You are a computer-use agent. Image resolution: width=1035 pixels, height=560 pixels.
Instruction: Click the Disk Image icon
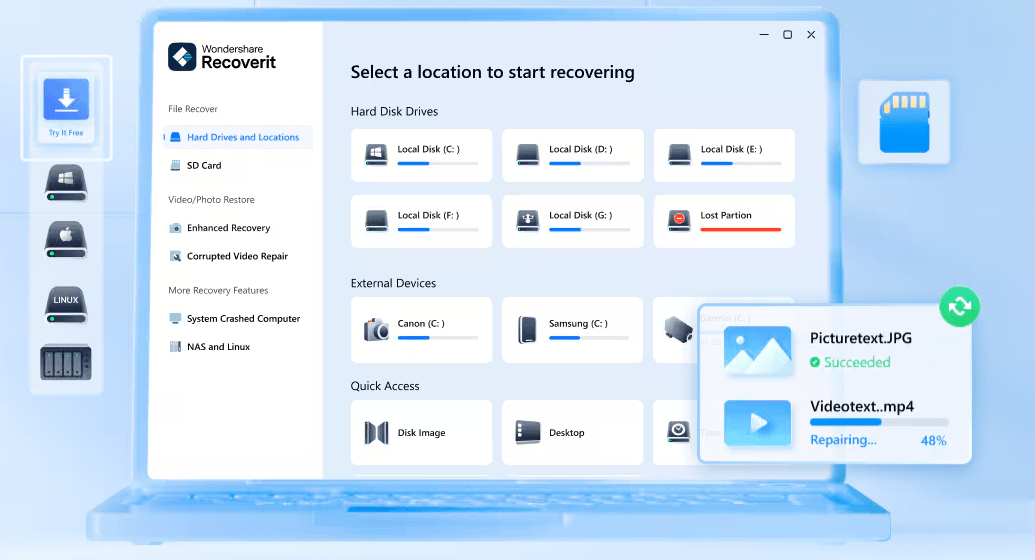click(x=376, y=433)
